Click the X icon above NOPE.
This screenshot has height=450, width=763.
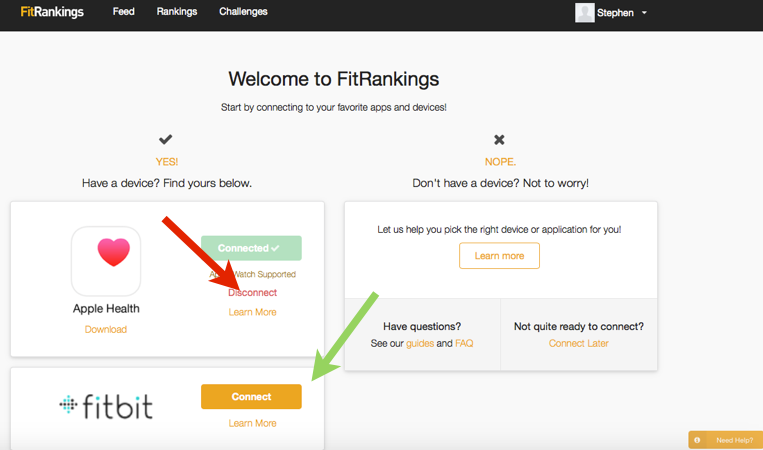[x=499, y=140]
